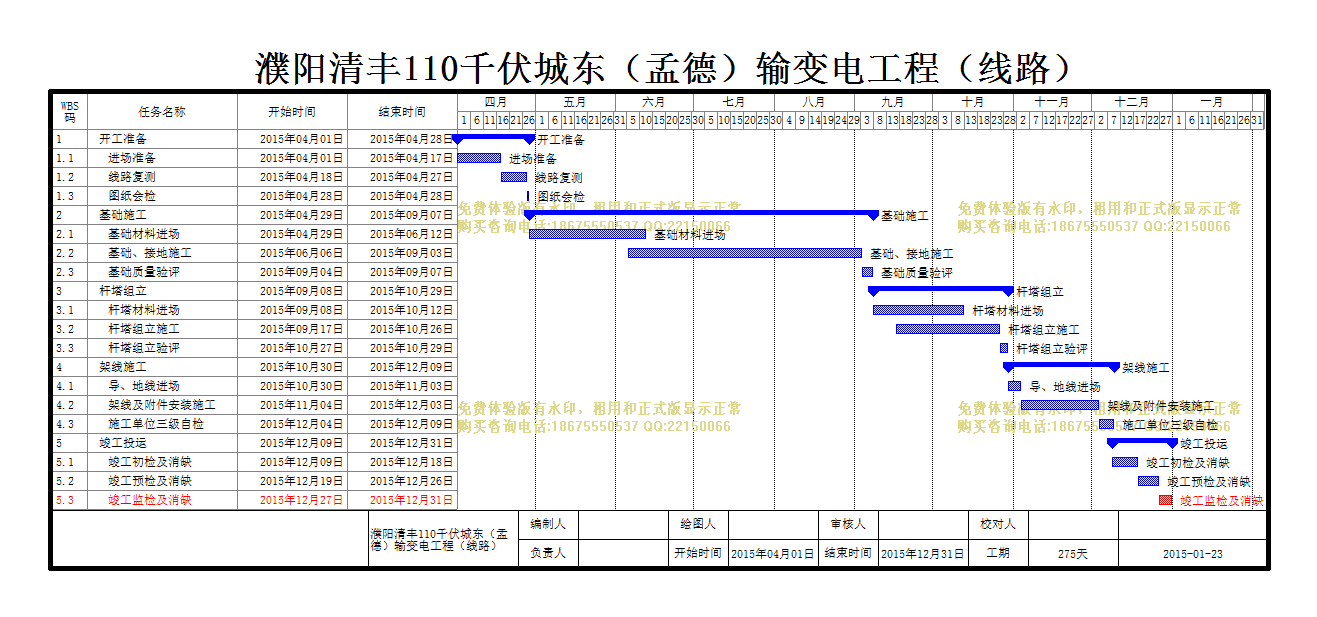The height and width of the screenshot is (617, 1317).
Task: Click the blue Gantt bar for 进场准备
Action: click(479, 158)
